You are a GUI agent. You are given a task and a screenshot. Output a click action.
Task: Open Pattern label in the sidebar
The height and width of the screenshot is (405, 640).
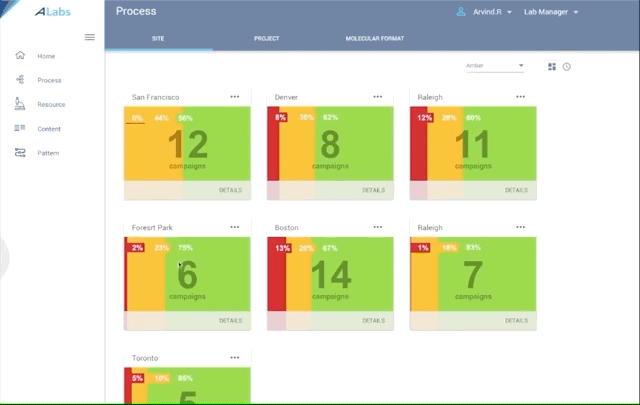pos(48,153)
